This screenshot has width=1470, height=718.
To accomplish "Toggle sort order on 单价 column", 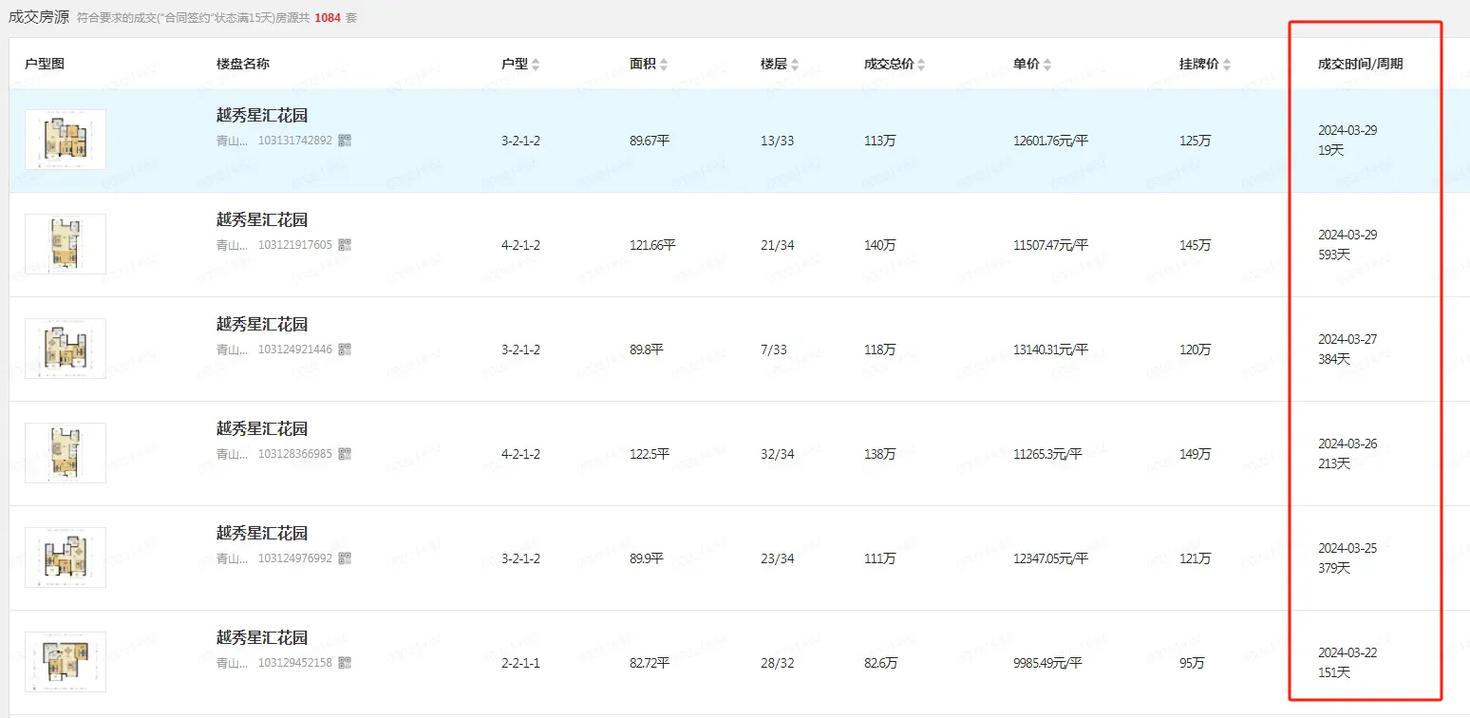I will [1047, 65].
